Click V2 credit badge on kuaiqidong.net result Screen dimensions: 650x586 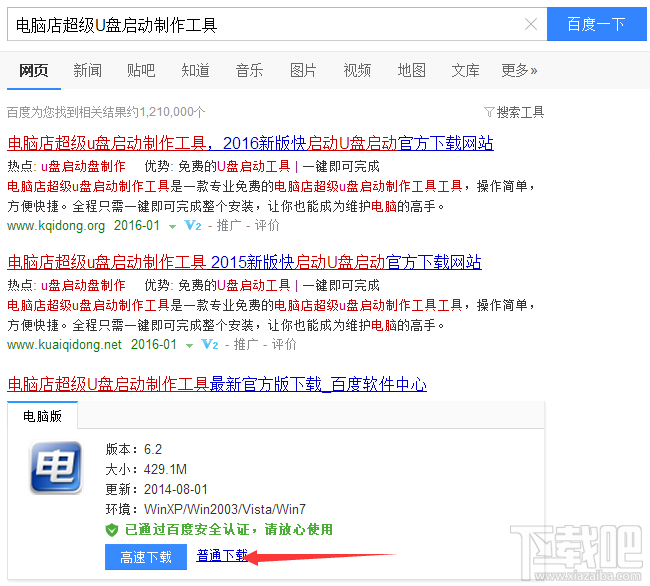210,344
